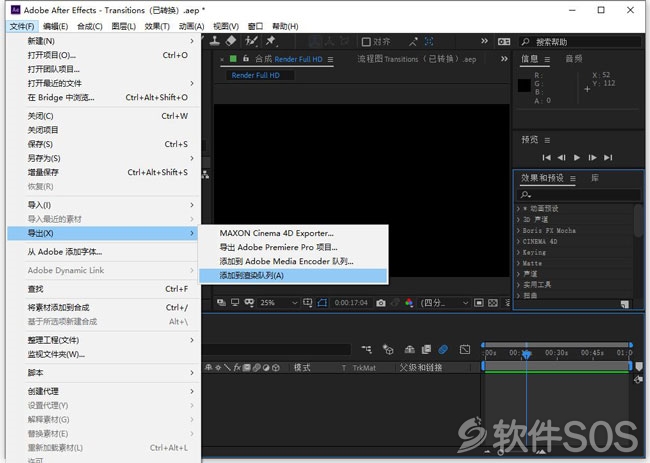This screenshot has height=463, width=650.
Task: Expand the 动画预设 category
Action: [x=518, y=208]
